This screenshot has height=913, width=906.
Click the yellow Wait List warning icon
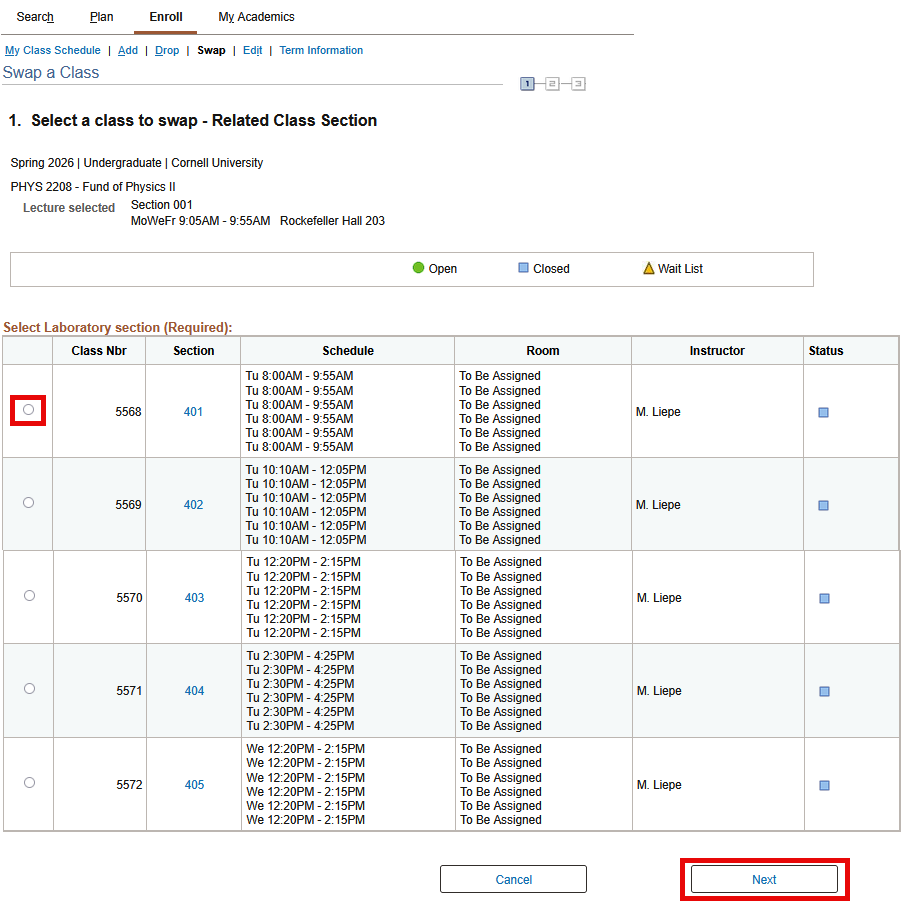tap(646, 268)
